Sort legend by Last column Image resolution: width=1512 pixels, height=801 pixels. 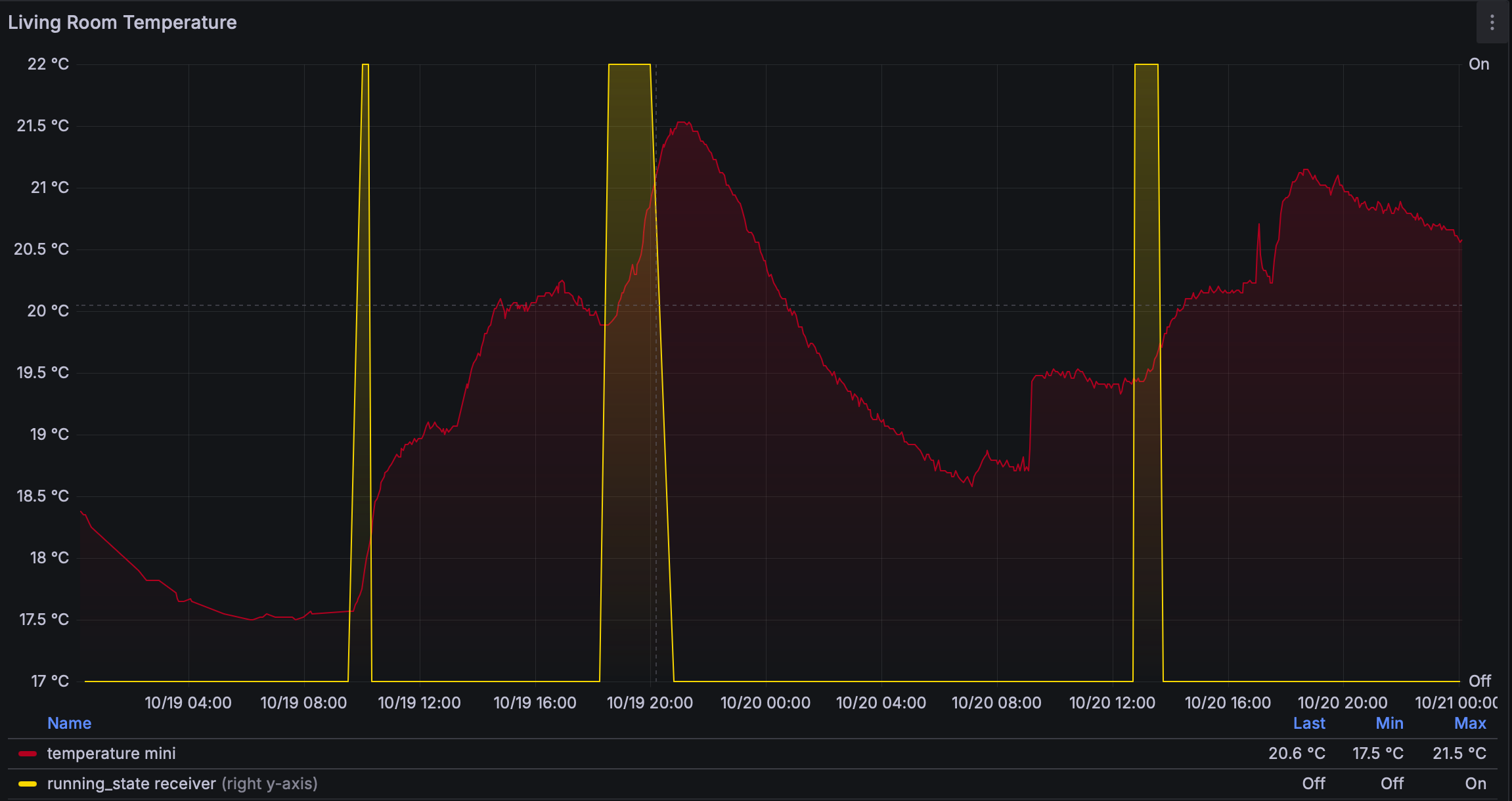tap(1308, 724)
